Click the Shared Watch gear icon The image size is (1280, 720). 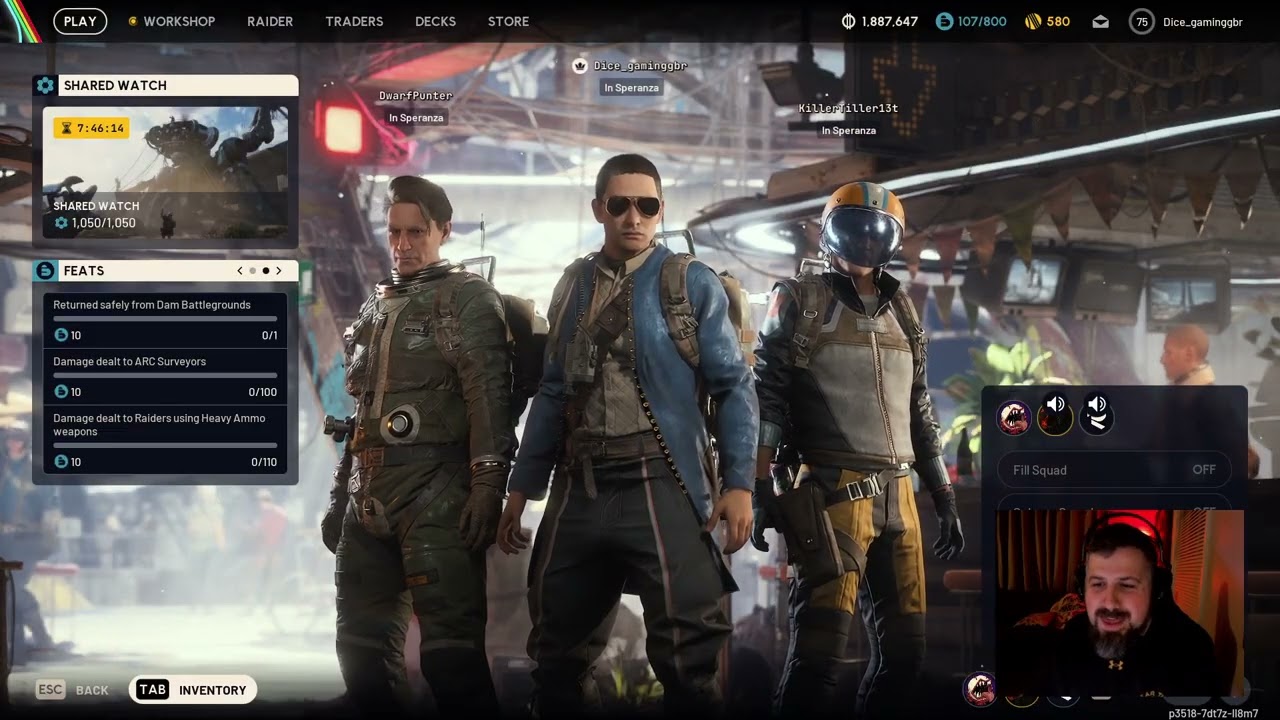coord(45,86)
